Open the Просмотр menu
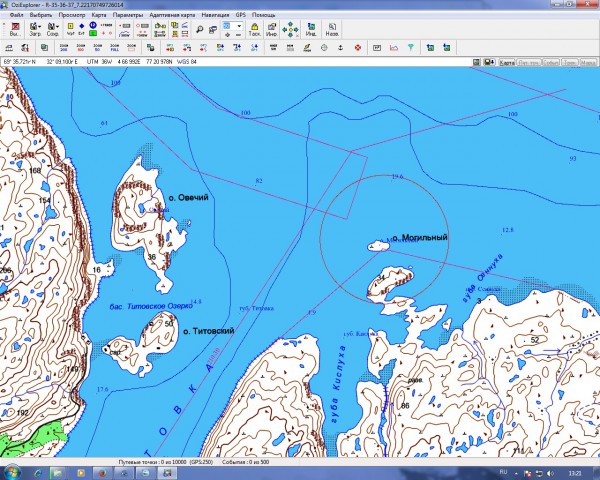 coord(72,15)
